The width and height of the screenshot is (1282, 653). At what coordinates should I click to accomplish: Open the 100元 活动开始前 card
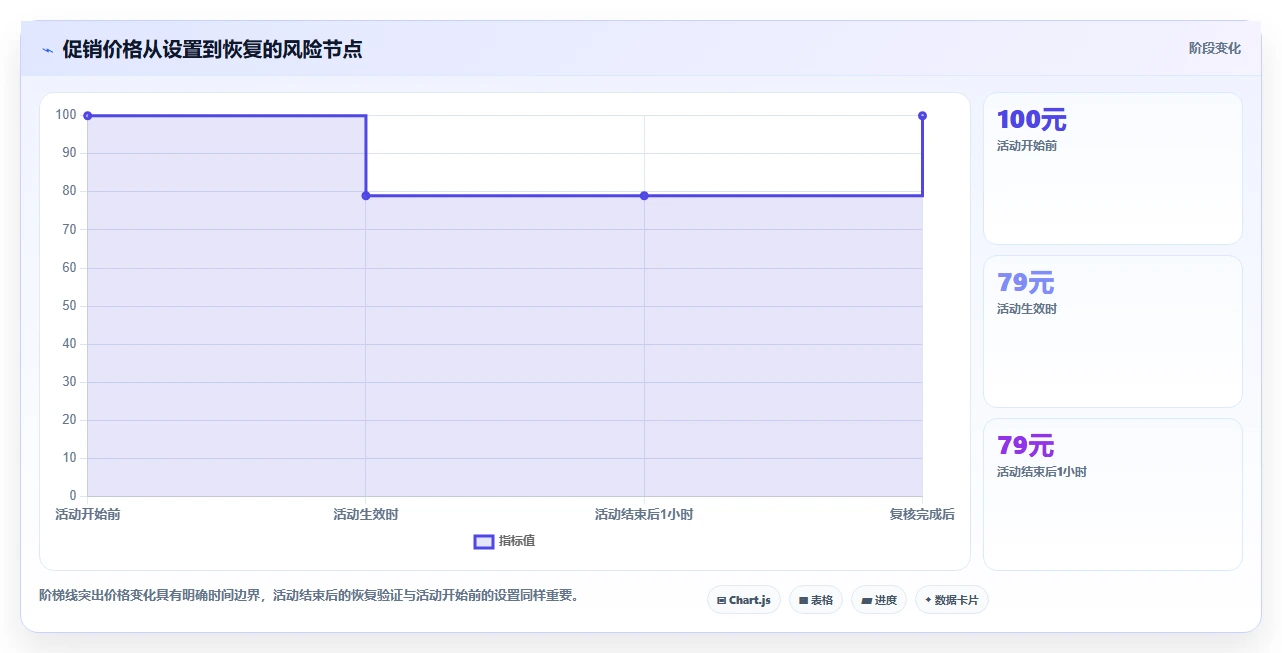1113,169
